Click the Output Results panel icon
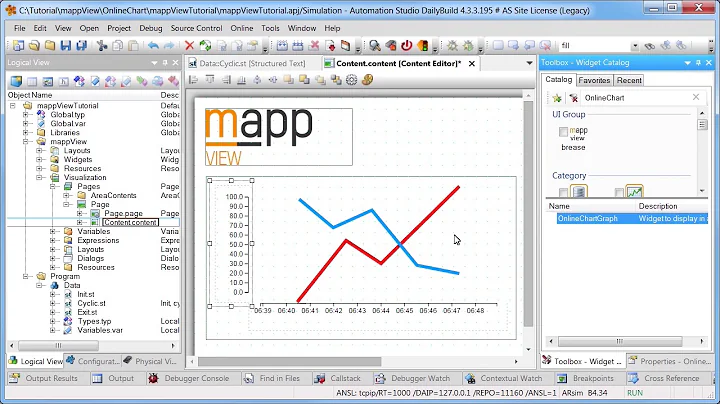The width and height of the screenshot is (720, 404). (14, 378)
